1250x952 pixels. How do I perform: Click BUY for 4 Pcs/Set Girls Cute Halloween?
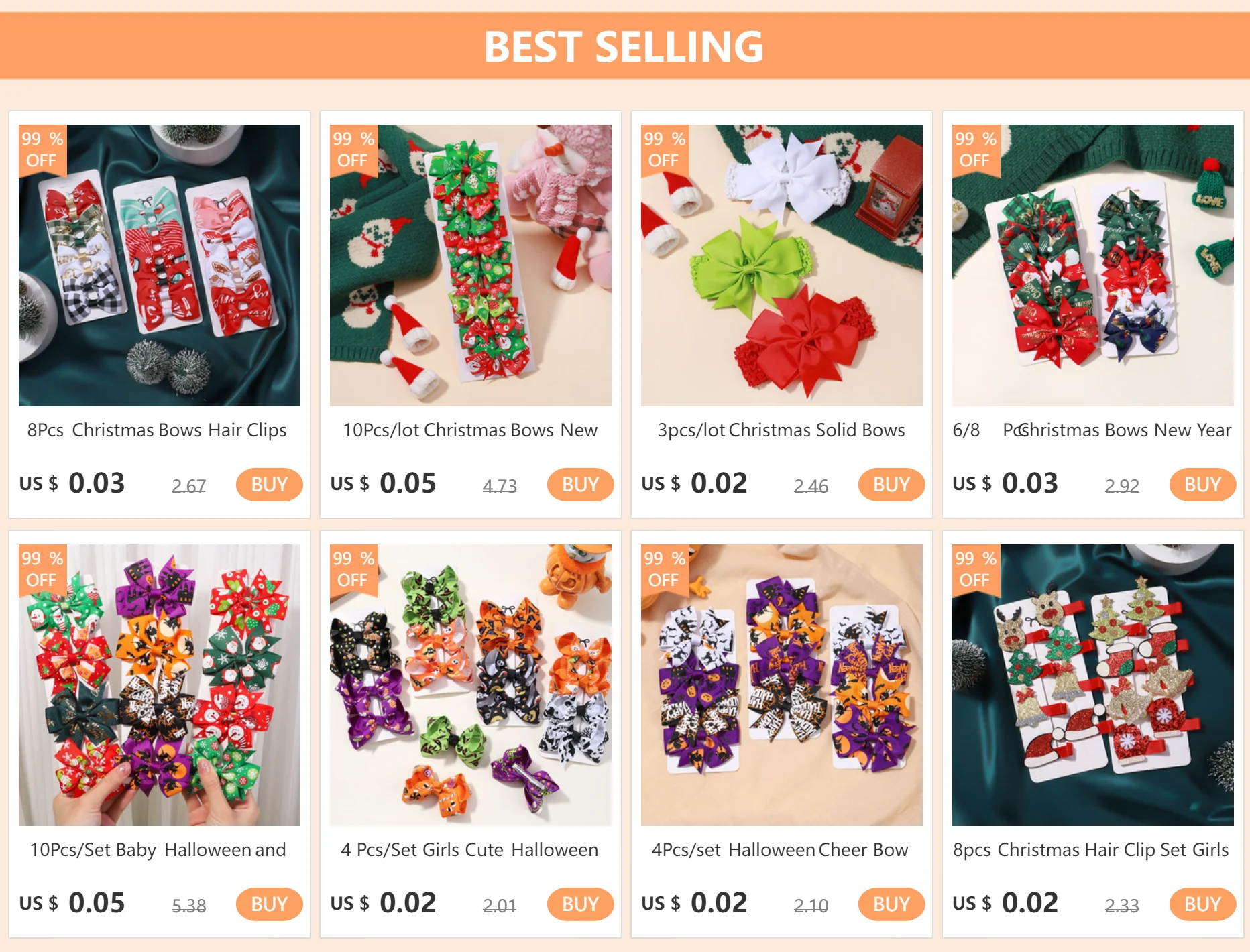[x=580, y=904]
